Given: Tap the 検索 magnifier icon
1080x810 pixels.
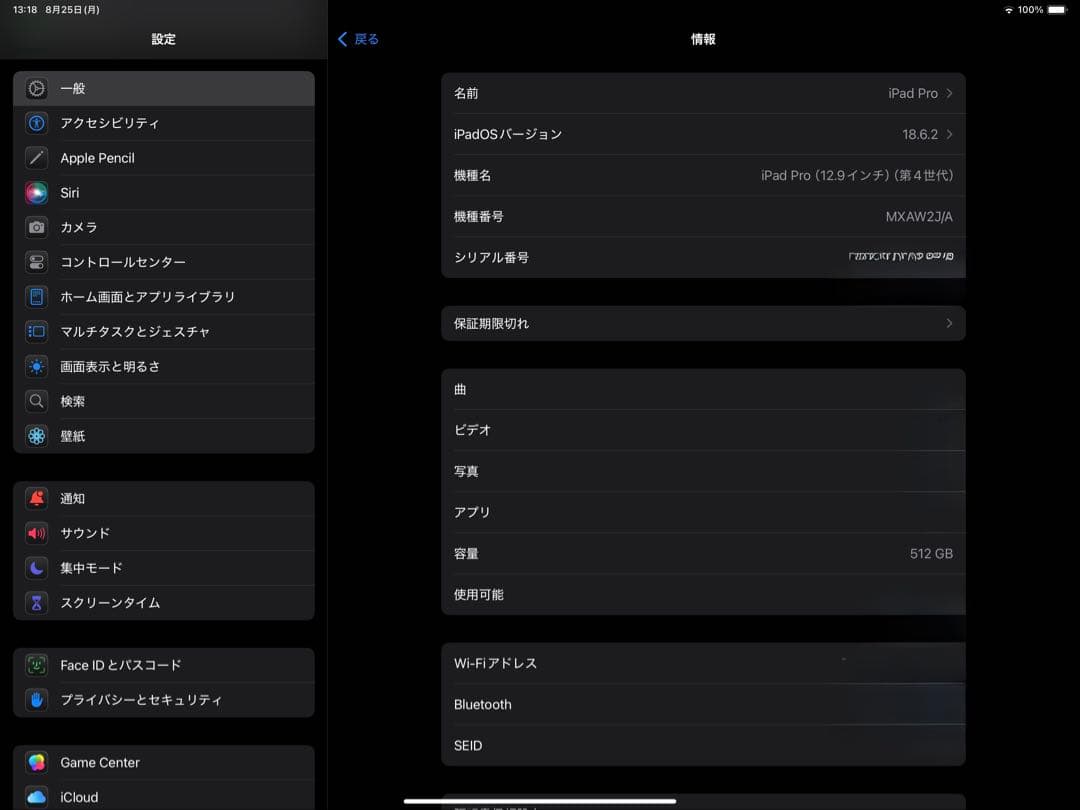Looking at the screenshot, I should coord(37,401).
